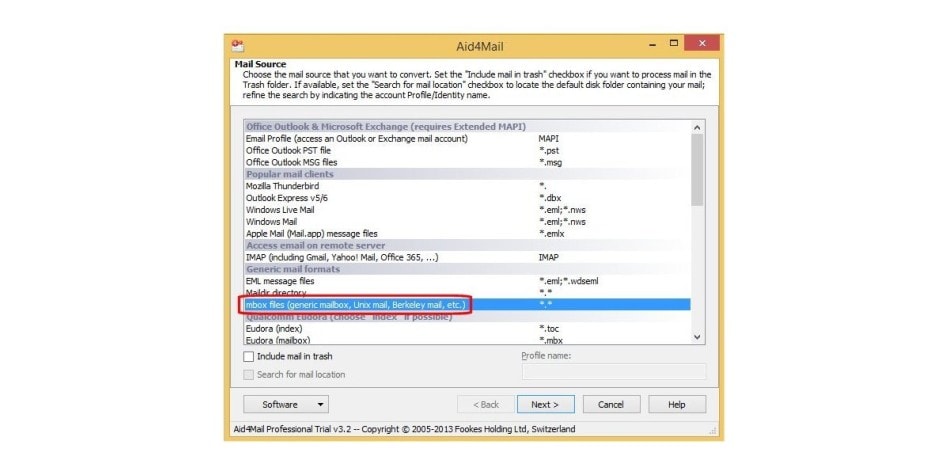950x475 pixels.
Task: Click the Profile name input field
Action: [x=613, y=372]
